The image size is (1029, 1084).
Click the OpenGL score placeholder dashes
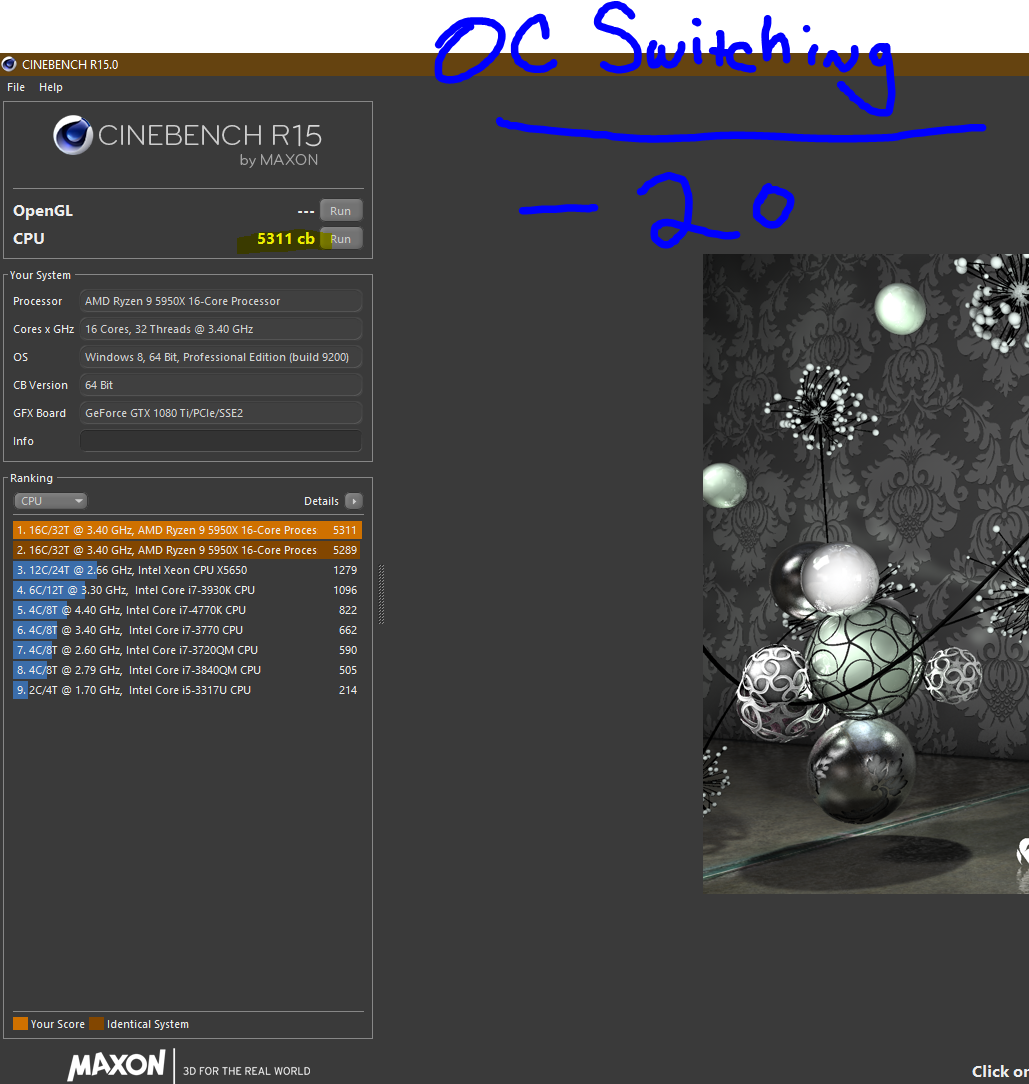pyautogui.click(x=306, y=212)
